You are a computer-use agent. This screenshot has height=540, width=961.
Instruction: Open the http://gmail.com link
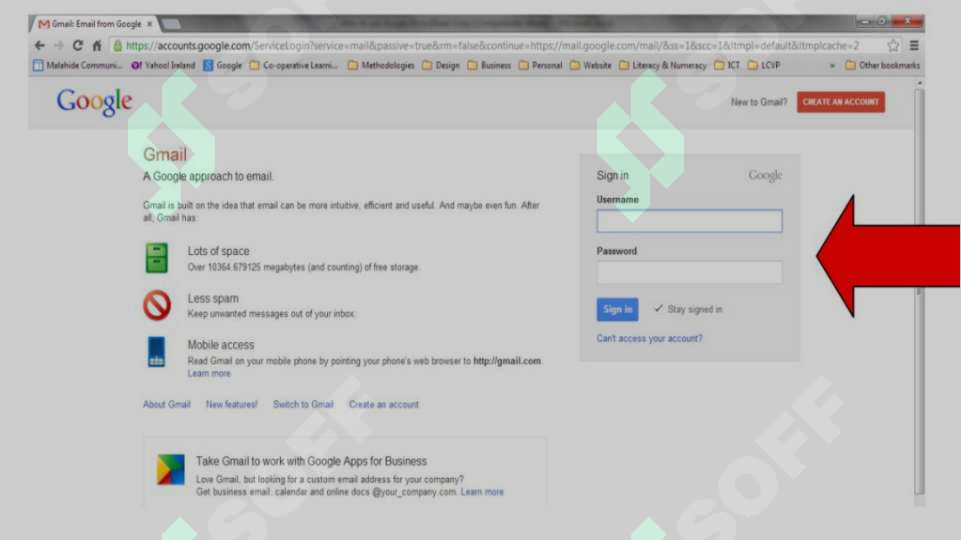click(507, 361)
